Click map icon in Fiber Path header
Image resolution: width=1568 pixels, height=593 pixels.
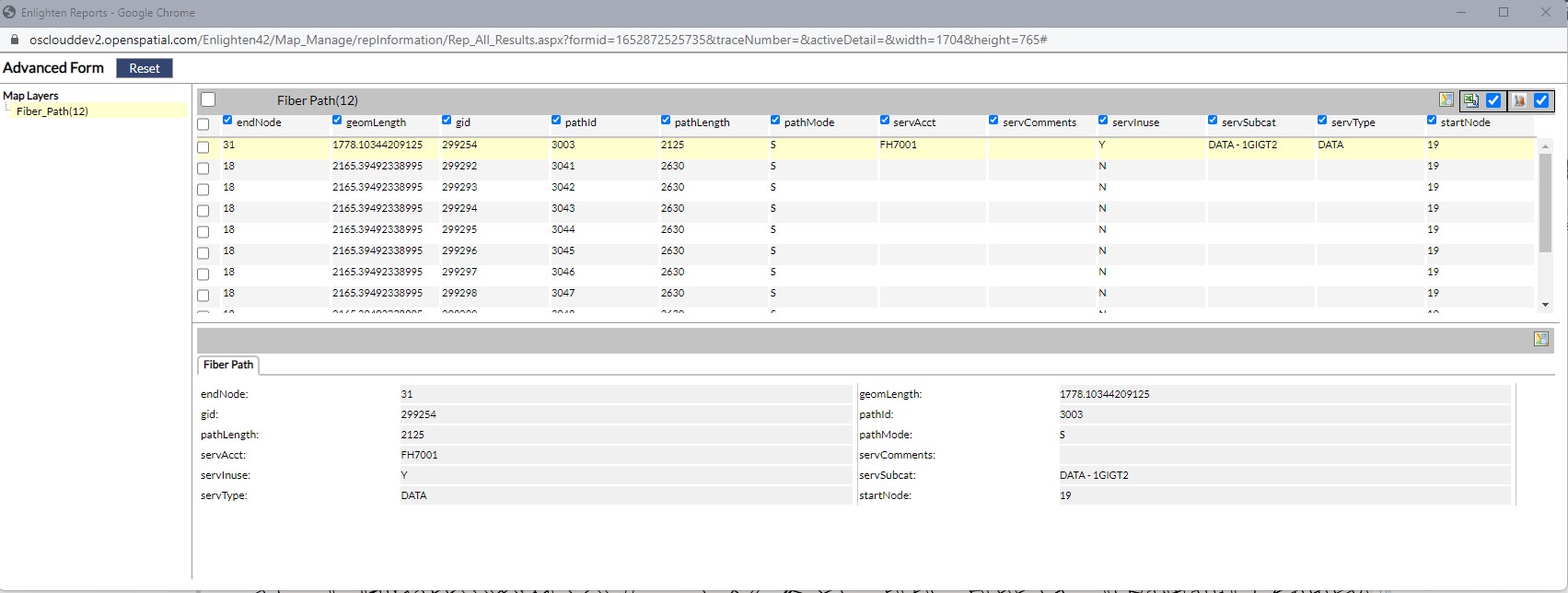(x=1446, y=100)
